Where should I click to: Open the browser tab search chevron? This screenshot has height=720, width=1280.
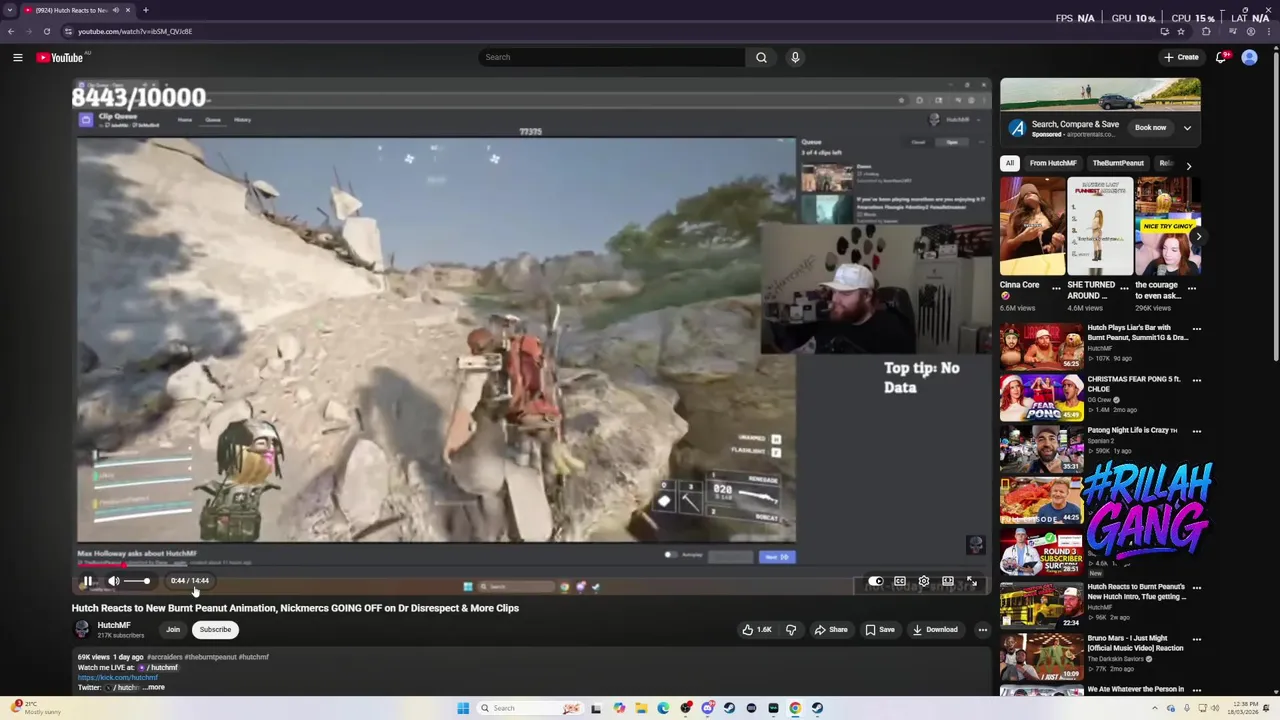(10, 10)
